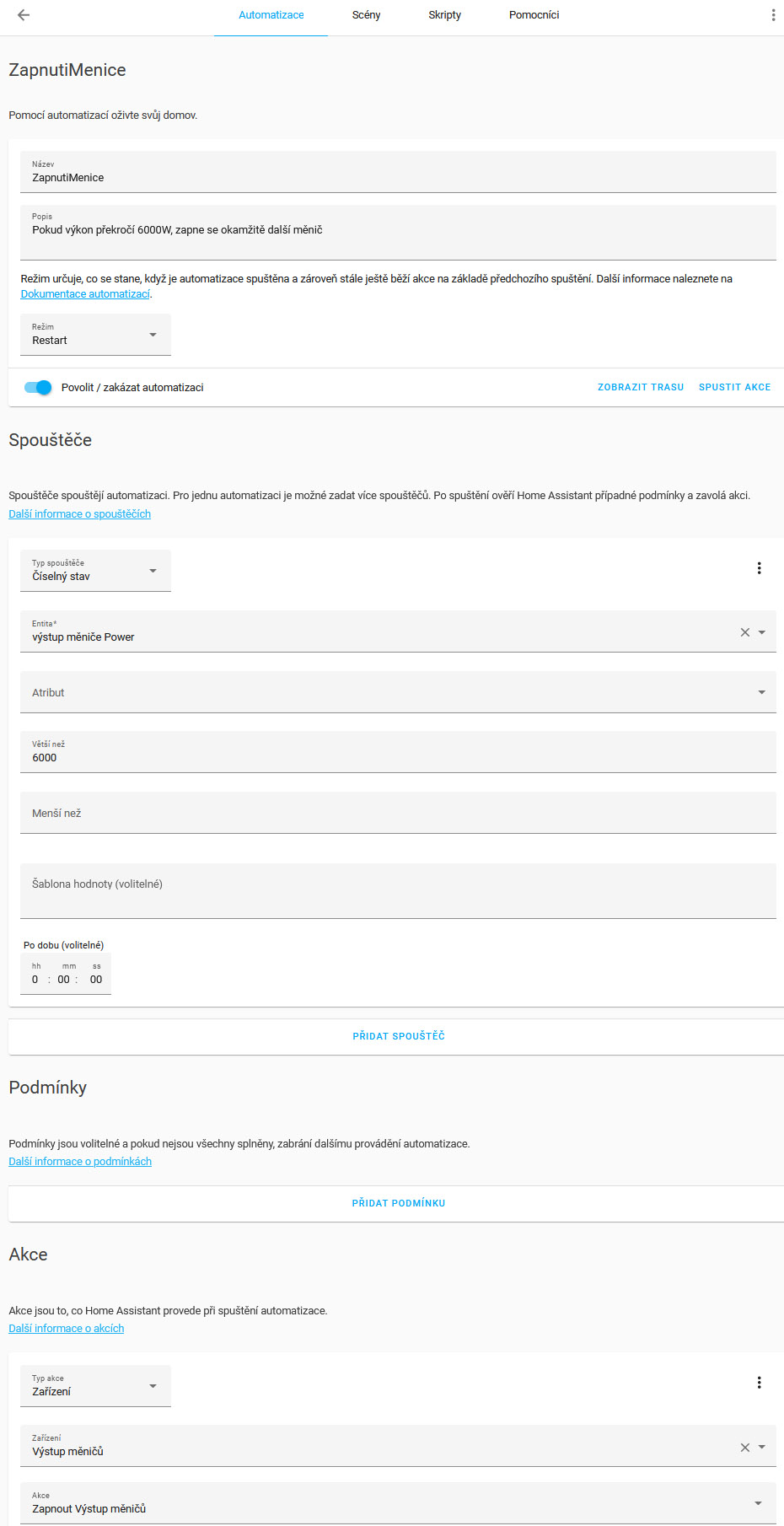
Task: Clear the 'Výstup měničů' device selection
Action: [744, 1448]
